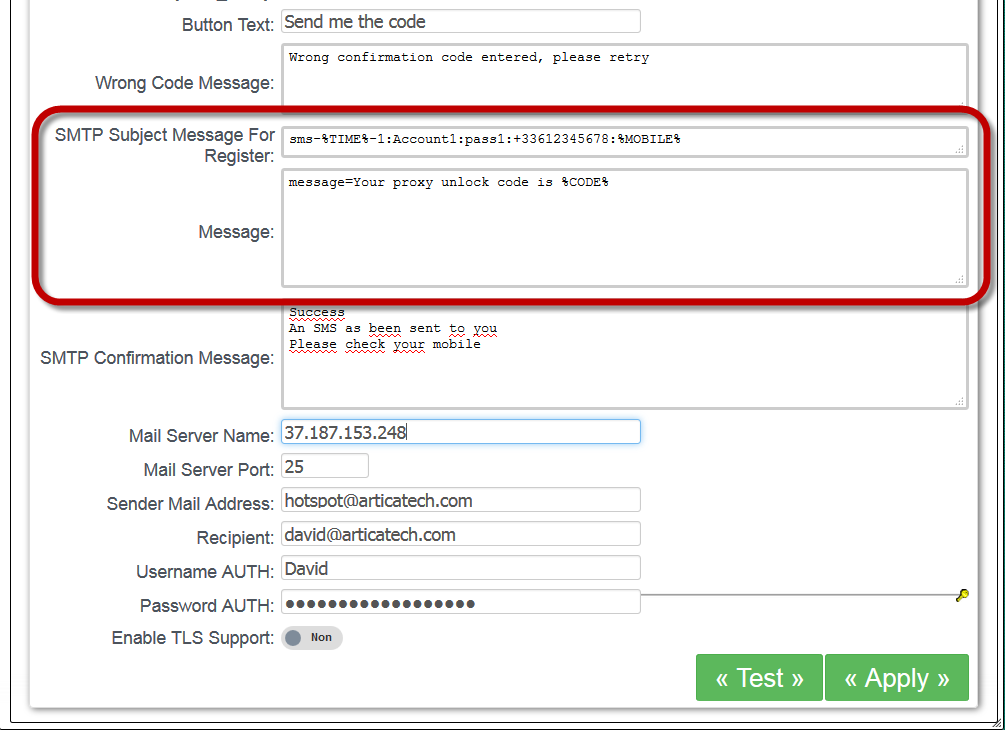Click the Recipient email field
Viewport: 1005px width, 730px height.
pos(461,534)
